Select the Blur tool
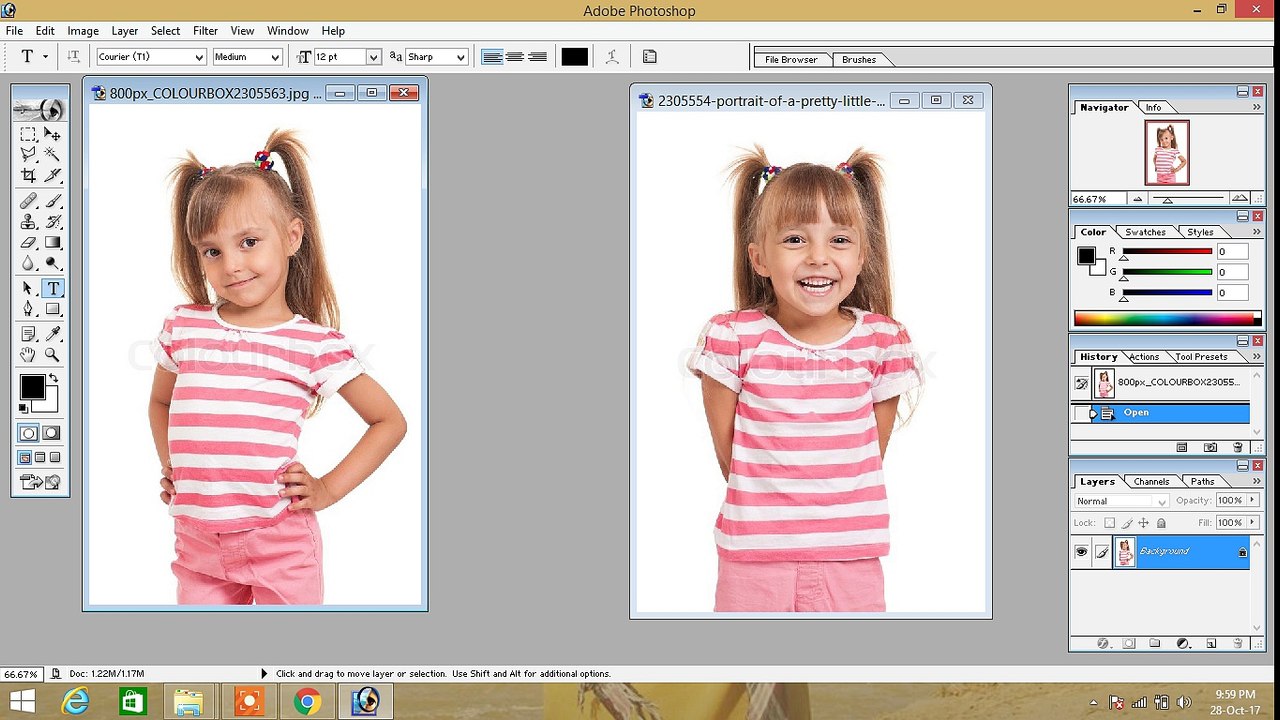 click(x=27, y=263)
